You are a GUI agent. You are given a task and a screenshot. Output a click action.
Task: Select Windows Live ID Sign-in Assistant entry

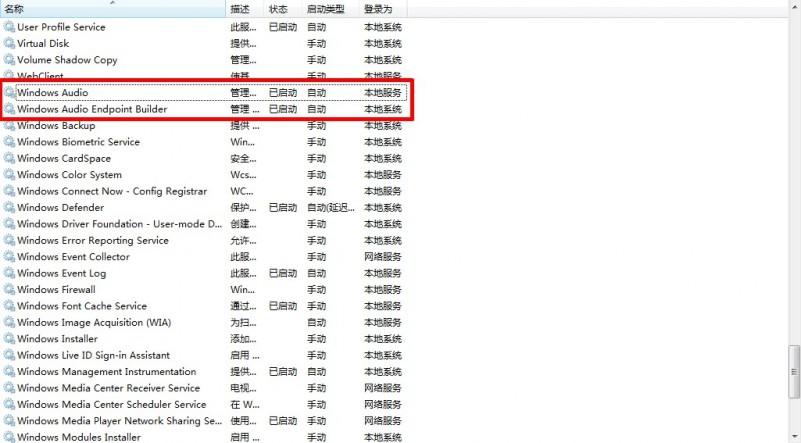pos(93,355)
